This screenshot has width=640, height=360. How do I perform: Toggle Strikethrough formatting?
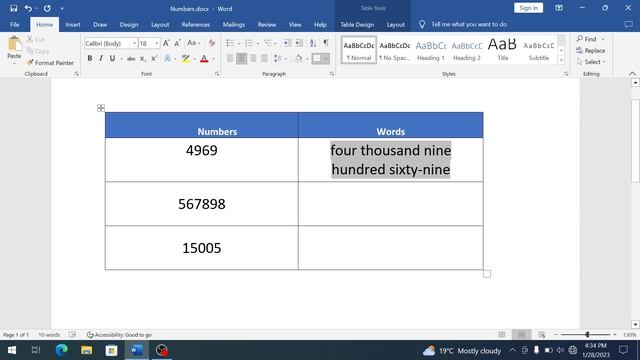pyautogui.click(x=131, y=59)
